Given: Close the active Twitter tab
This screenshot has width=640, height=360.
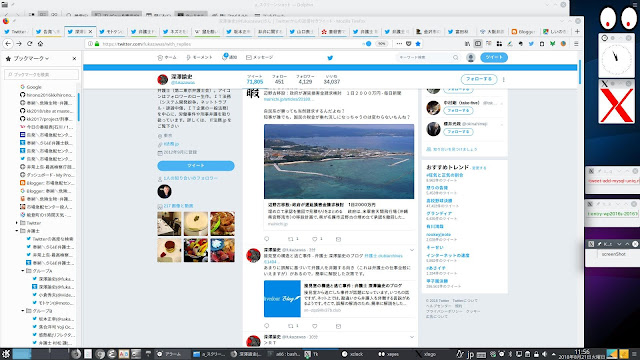Looking at the screenshot, I should coord(91,31).
